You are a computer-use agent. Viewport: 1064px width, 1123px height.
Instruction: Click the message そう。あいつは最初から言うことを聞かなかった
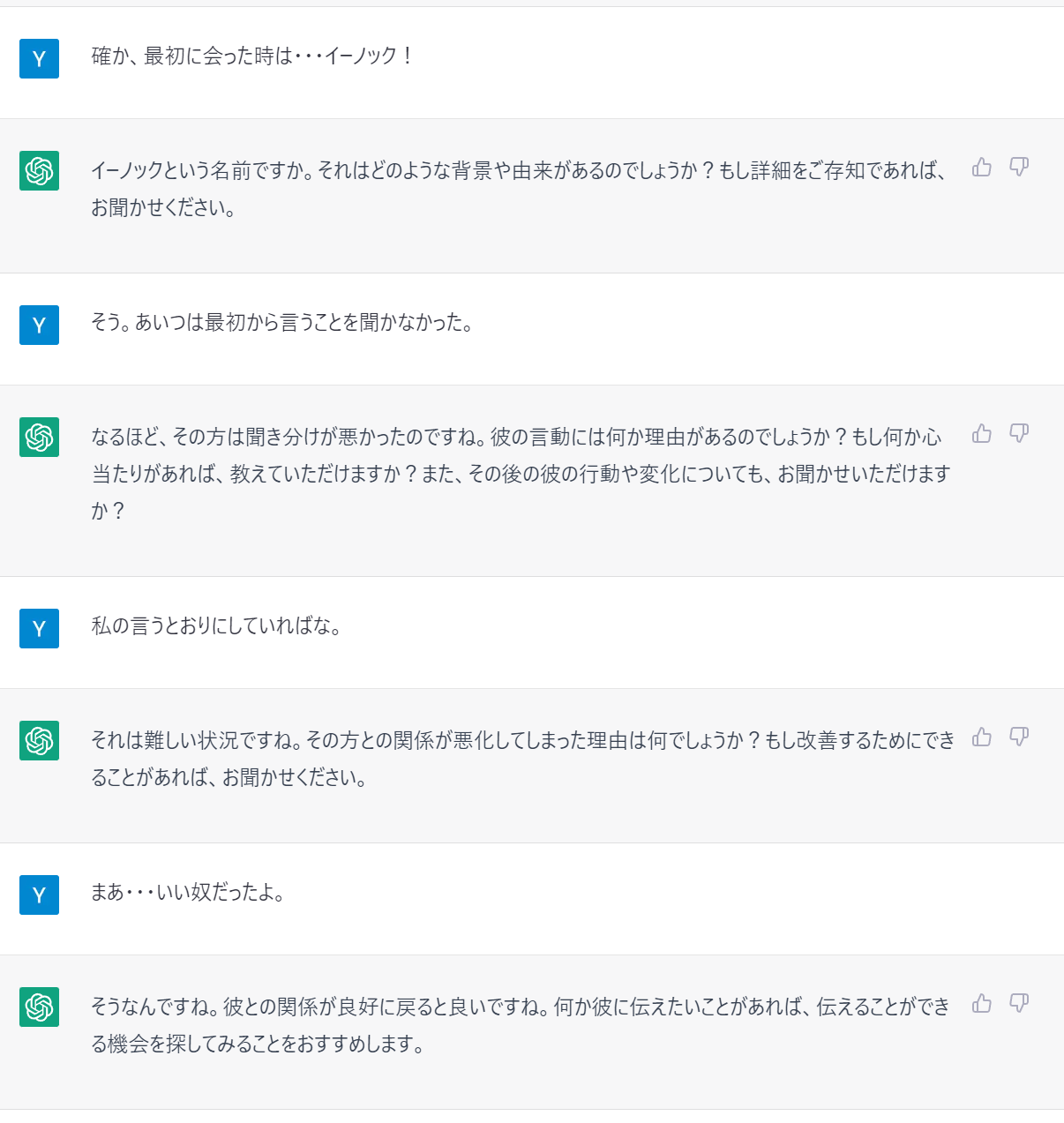281,323
